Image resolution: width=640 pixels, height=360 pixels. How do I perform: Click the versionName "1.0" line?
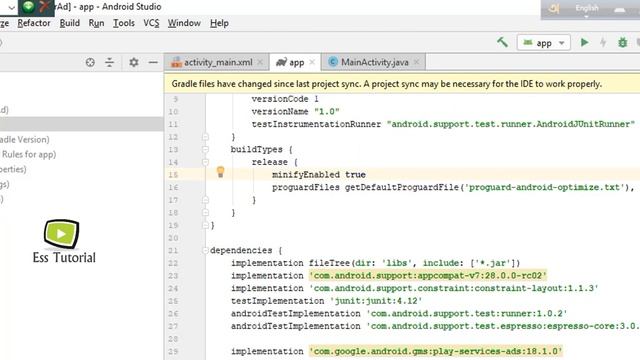296,111
